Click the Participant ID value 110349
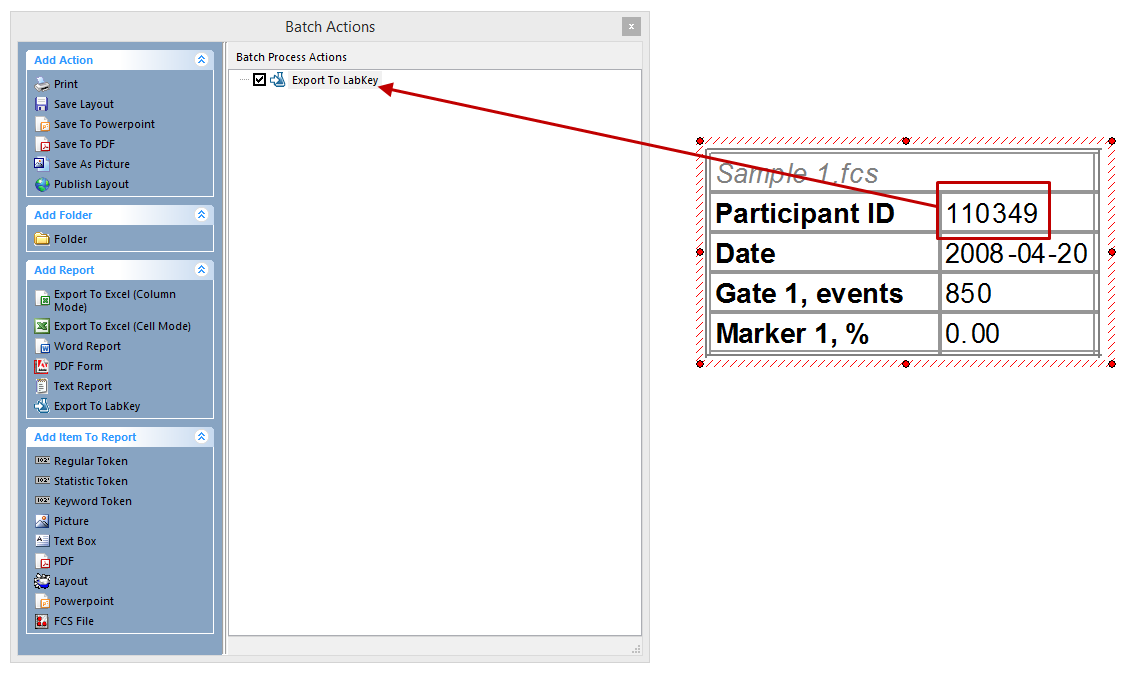 (992, 213)
